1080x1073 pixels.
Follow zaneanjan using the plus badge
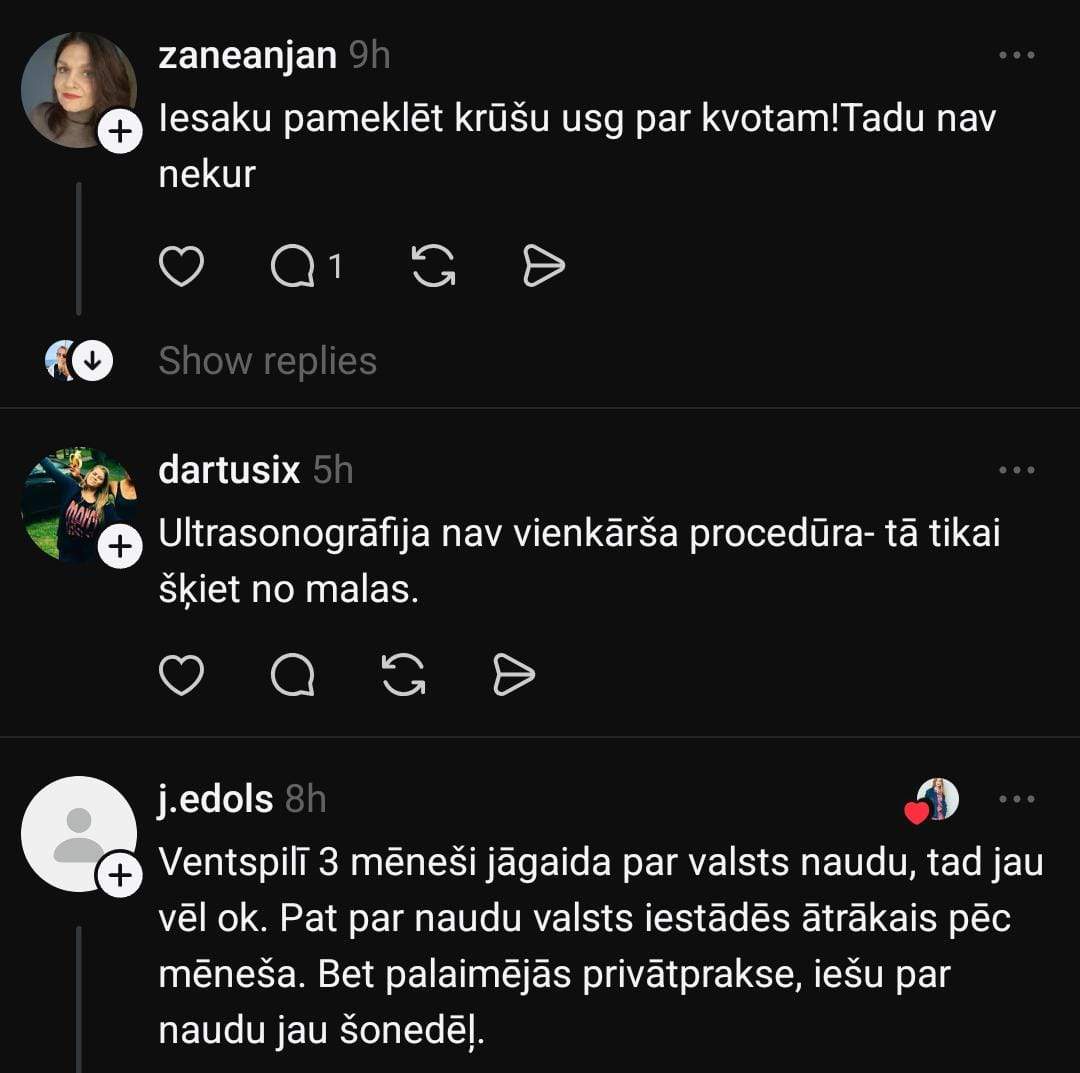[120, 133]
